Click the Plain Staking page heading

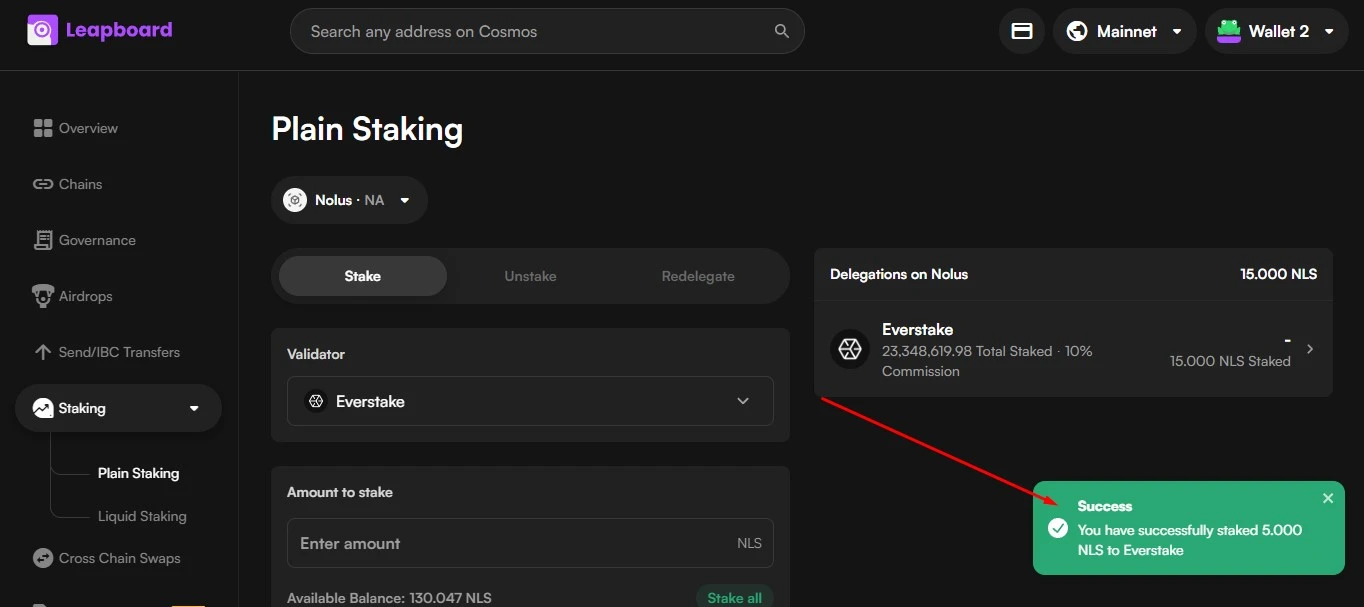tap(367, 129)
